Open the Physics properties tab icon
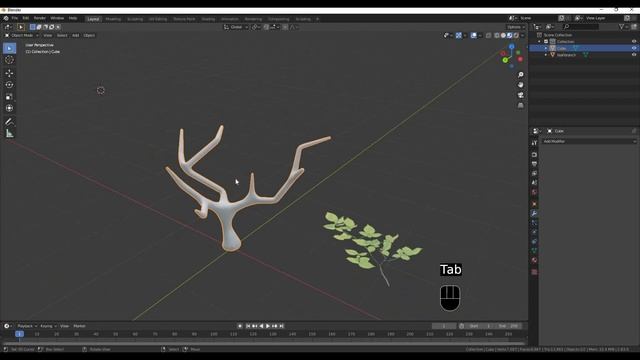The width and height of the screenshot is (640, 360). 534,232
